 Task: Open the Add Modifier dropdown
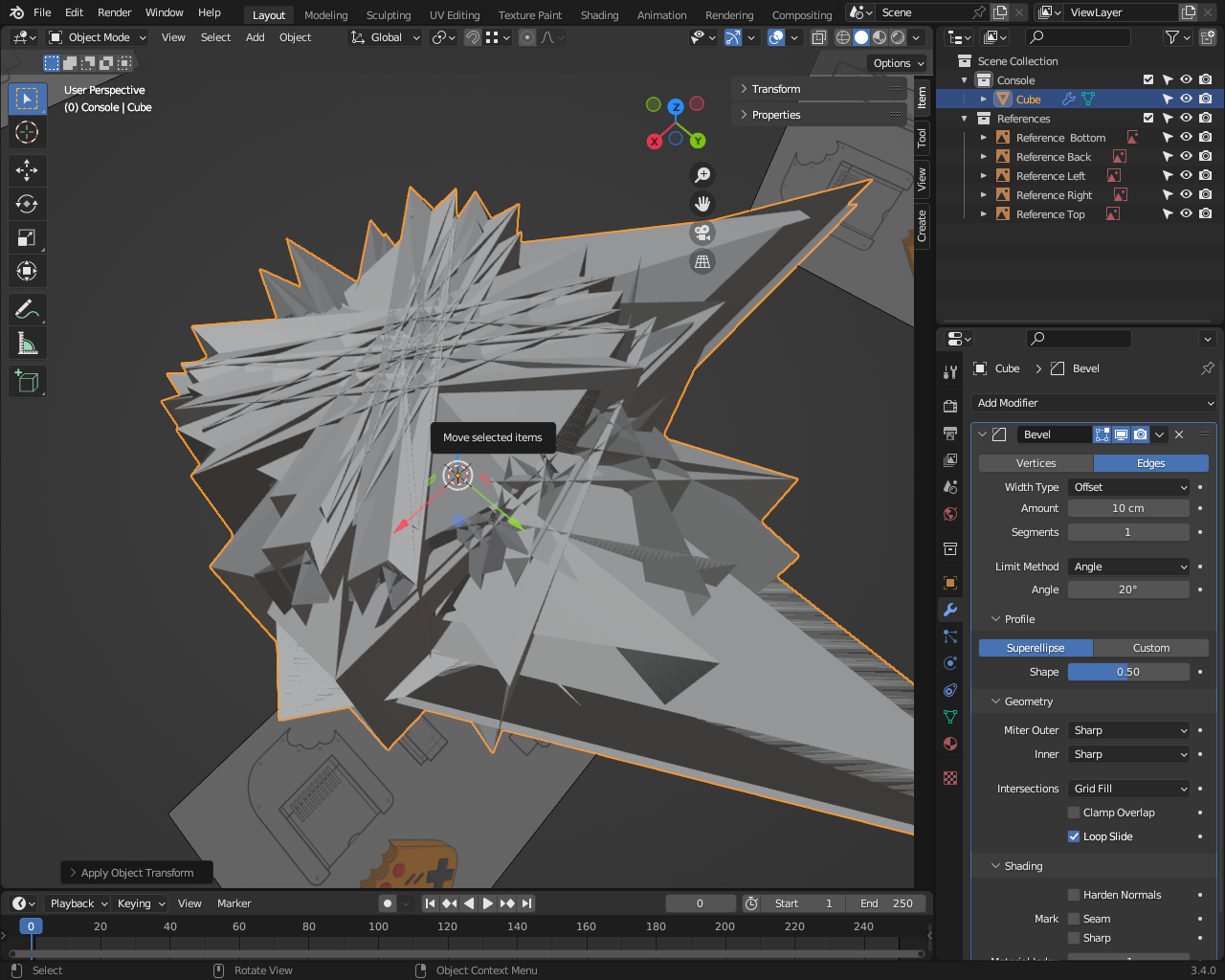(x=1094, y=403)
